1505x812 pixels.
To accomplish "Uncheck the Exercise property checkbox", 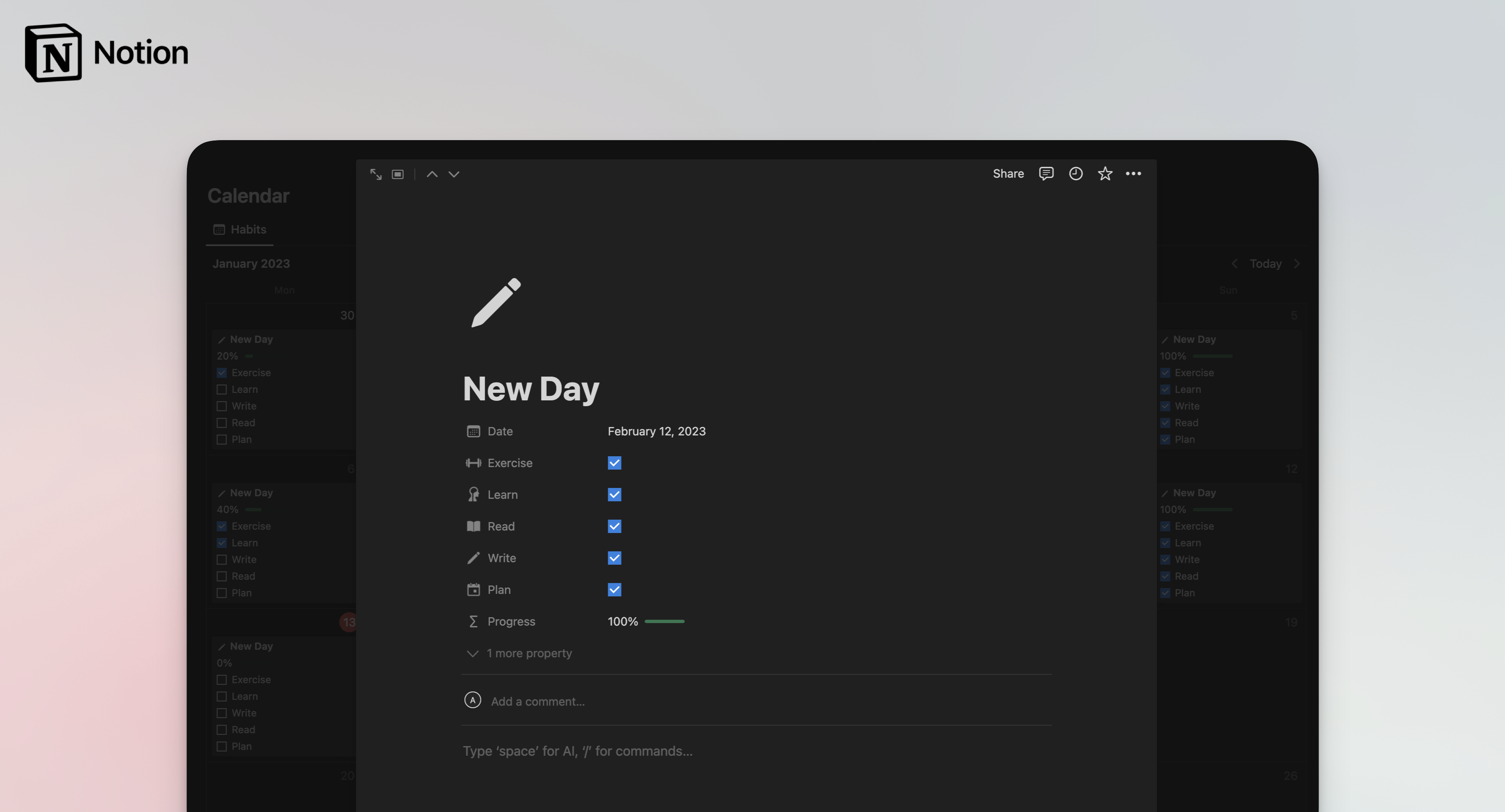I will click(x=614, y=463).
